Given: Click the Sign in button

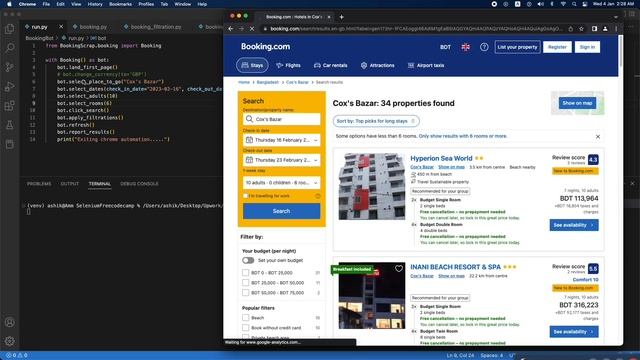Looking at the screenshot, I should [587, 47].
